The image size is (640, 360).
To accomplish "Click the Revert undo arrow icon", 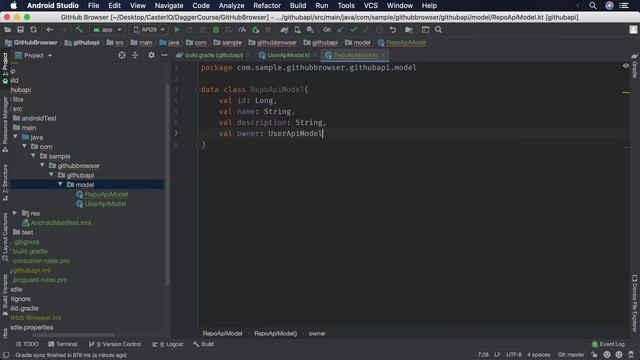I will click(393, 30).
